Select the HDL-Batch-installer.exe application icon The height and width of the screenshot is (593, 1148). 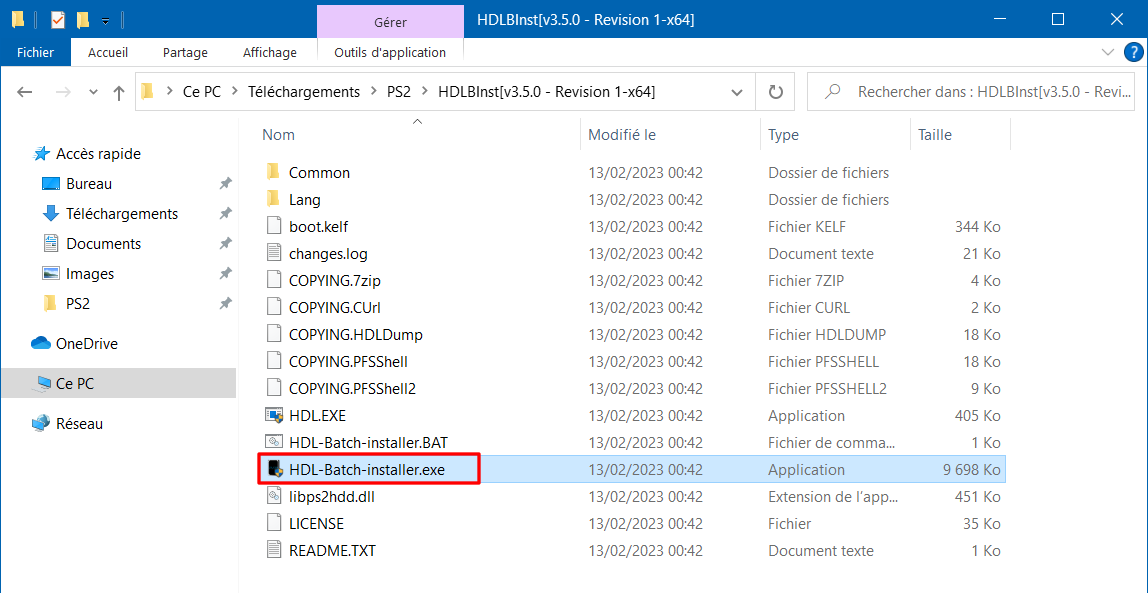point(274,469)
